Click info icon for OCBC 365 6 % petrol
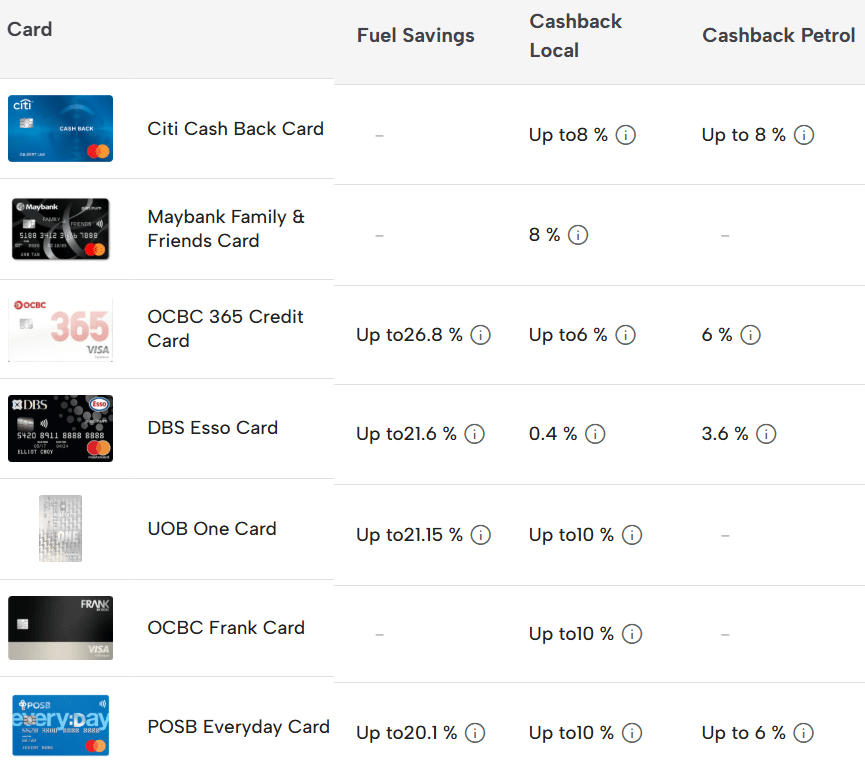This screenshot has width=865, height=777. 750,335
